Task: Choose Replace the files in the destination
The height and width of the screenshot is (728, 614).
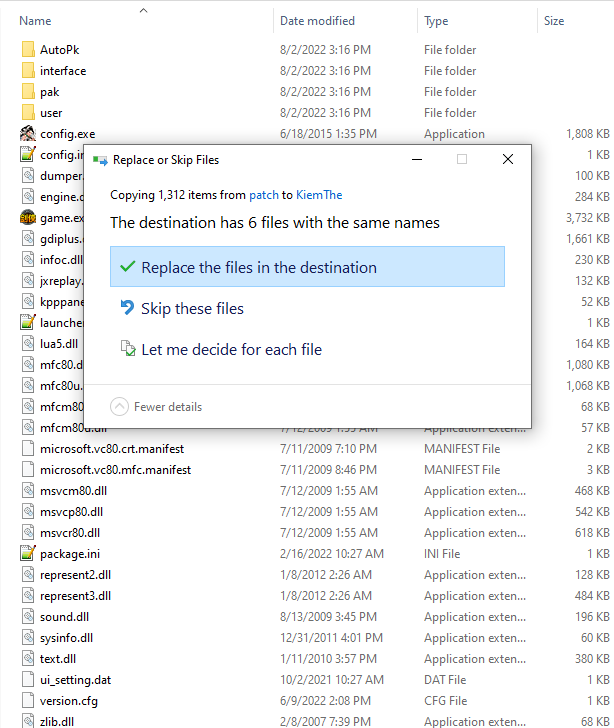Action: click(x=259, y=268)
